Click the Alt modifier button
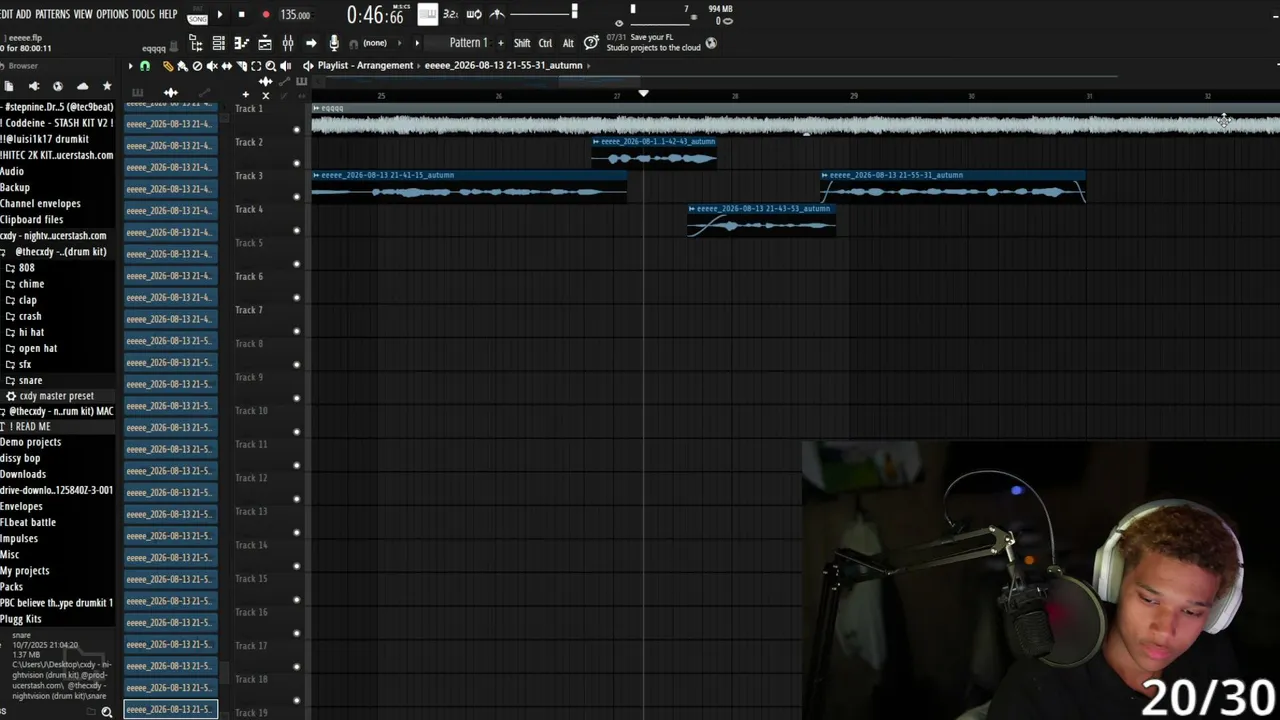The image size is (1280, 720). point(568,43)
